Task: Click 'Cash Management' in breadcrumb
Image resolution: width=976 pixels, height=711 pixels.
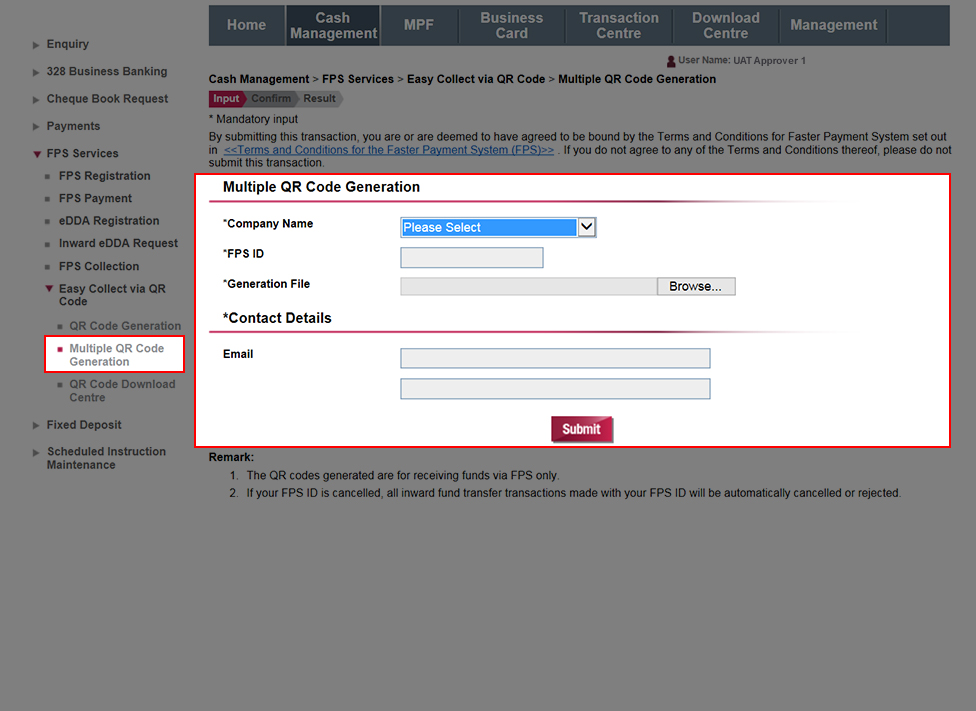Action: click(x=259, y=79)
